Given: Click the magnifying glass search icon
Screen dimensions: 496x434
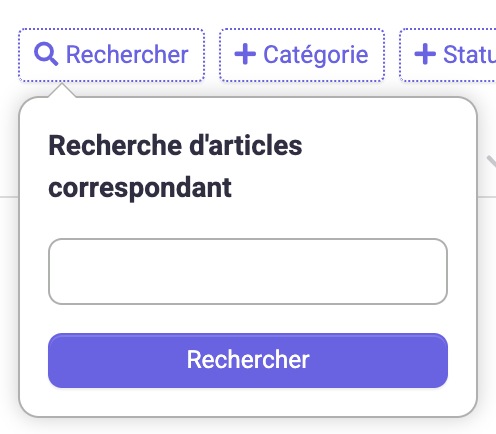Looking at the screenshot, I should (46, 54).
